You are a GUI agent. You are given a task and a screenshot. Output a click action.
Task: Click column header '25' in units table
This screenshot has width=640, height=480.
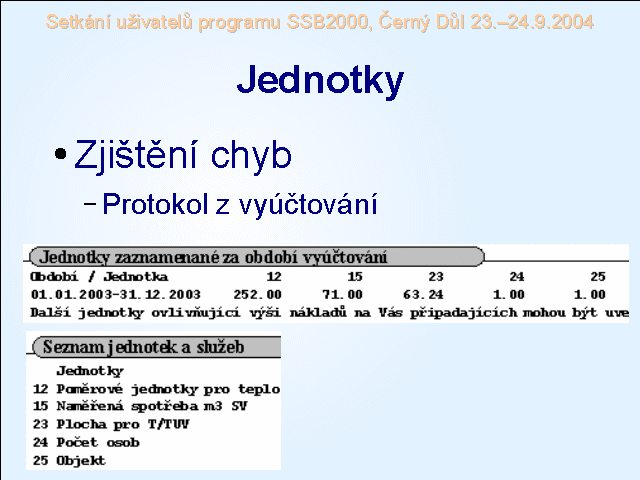(598, 277)
